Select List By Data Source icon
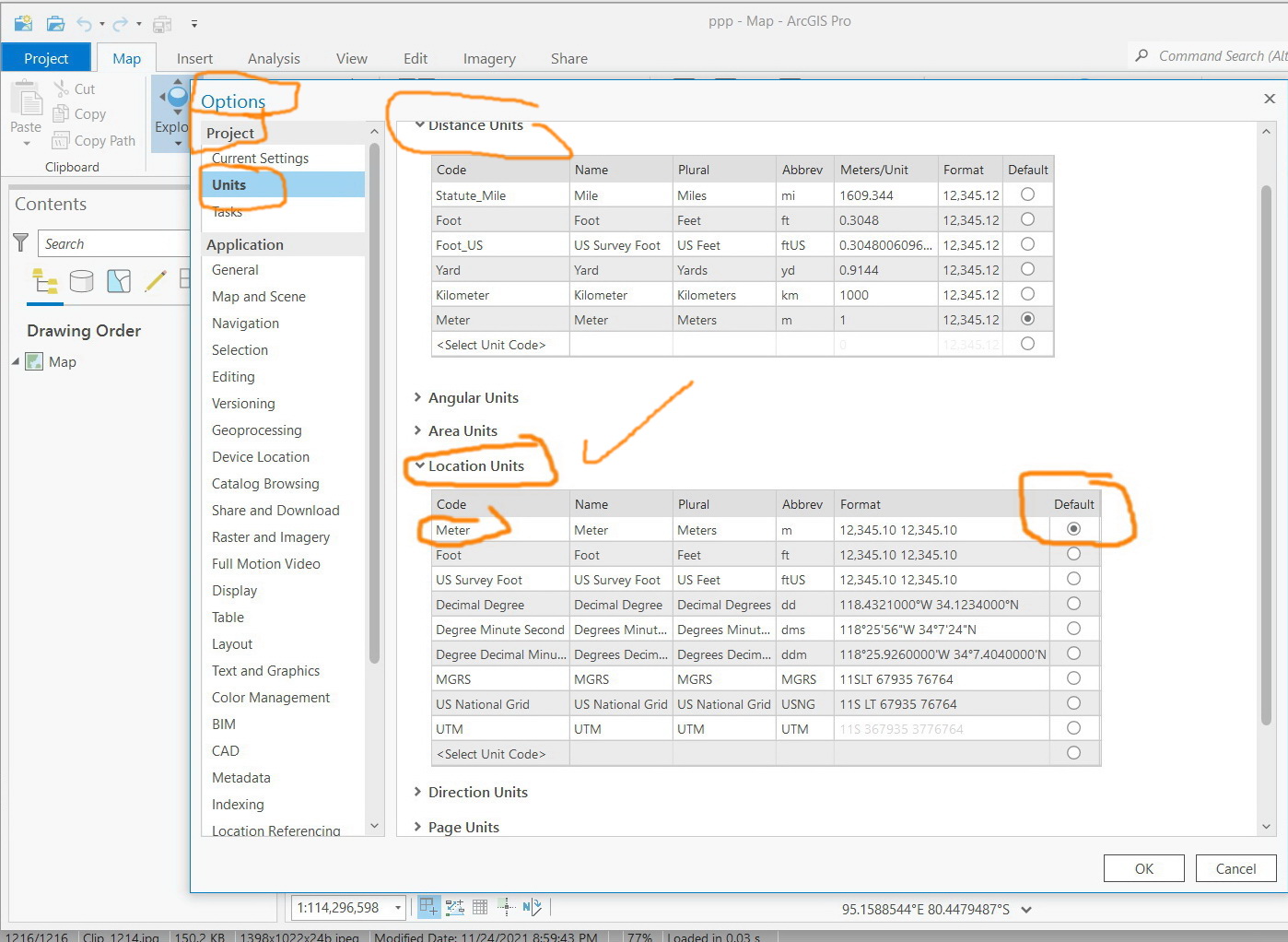 pos(82,281)
